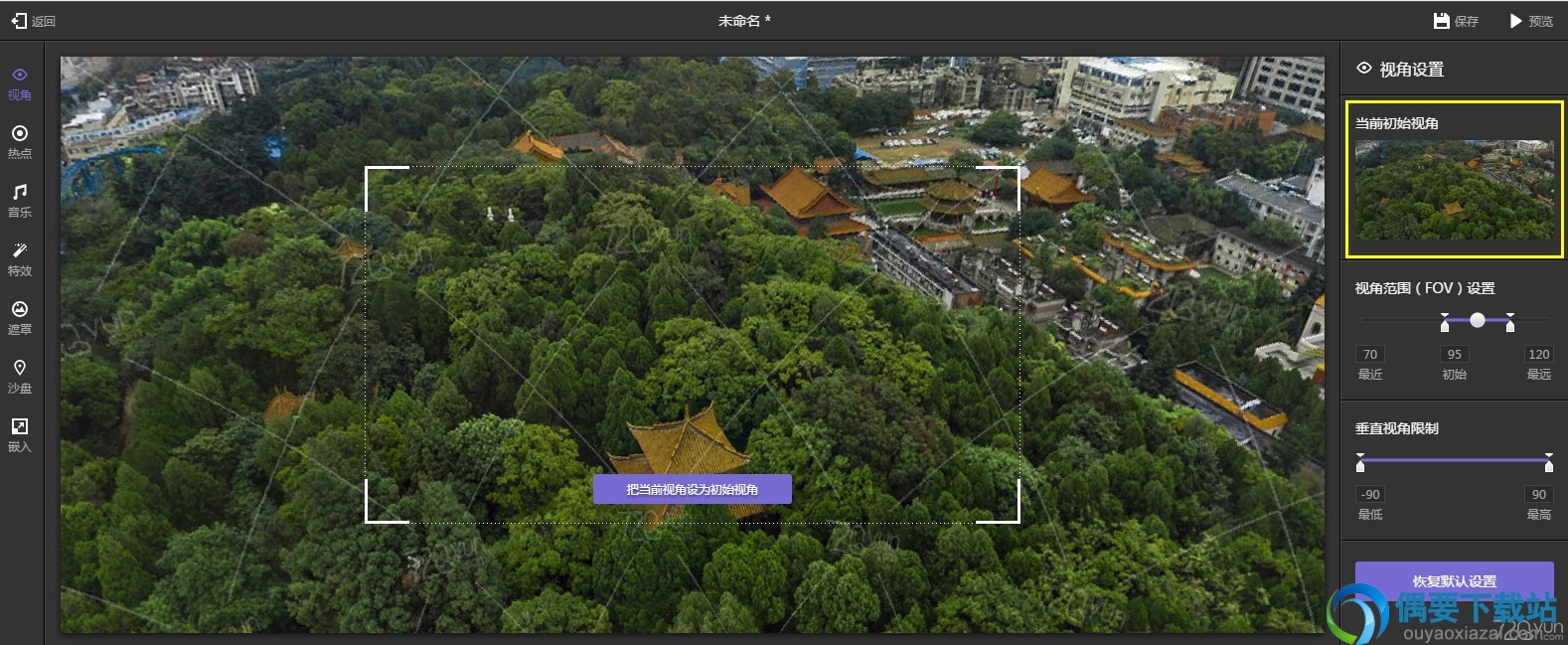Image resolution: width=1568 pixels, height=645 pixels.
Task: Go back with the 返回 button
Action: 33,21
